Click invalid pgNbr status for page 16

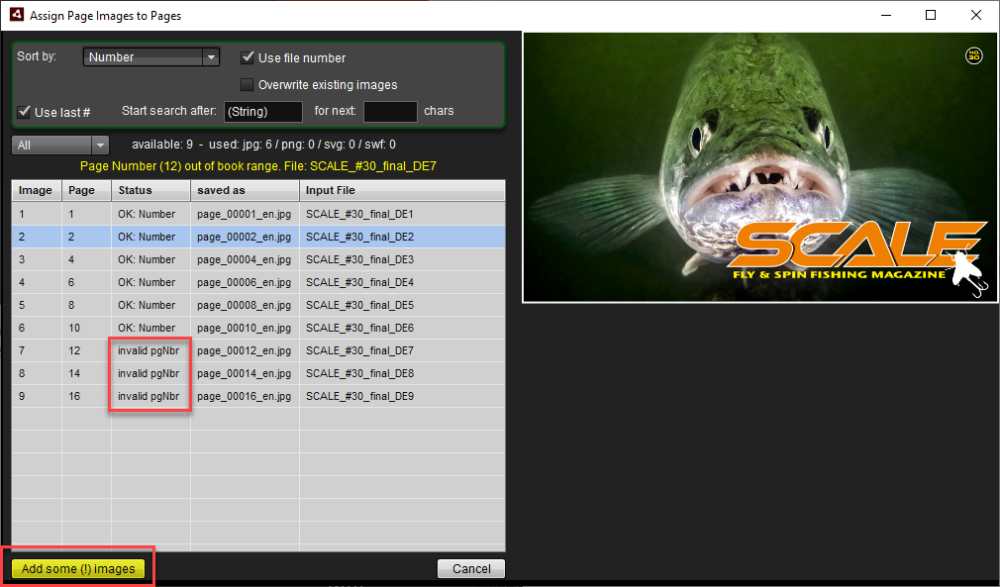tap(151, 396)
